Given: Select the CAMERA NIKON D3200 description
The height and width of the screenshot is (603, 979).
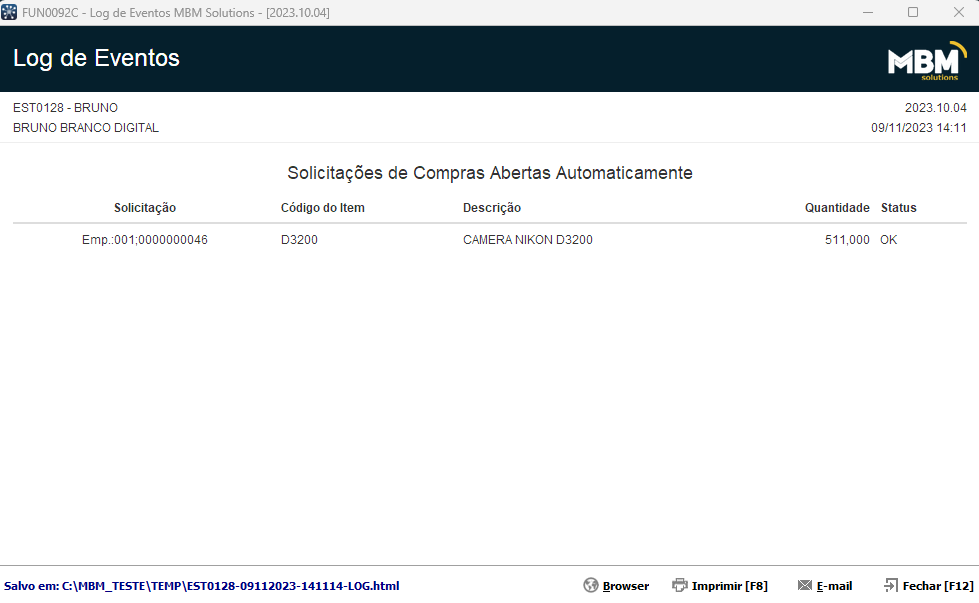Looking at the screenshot, I should (x=528, y=240).
